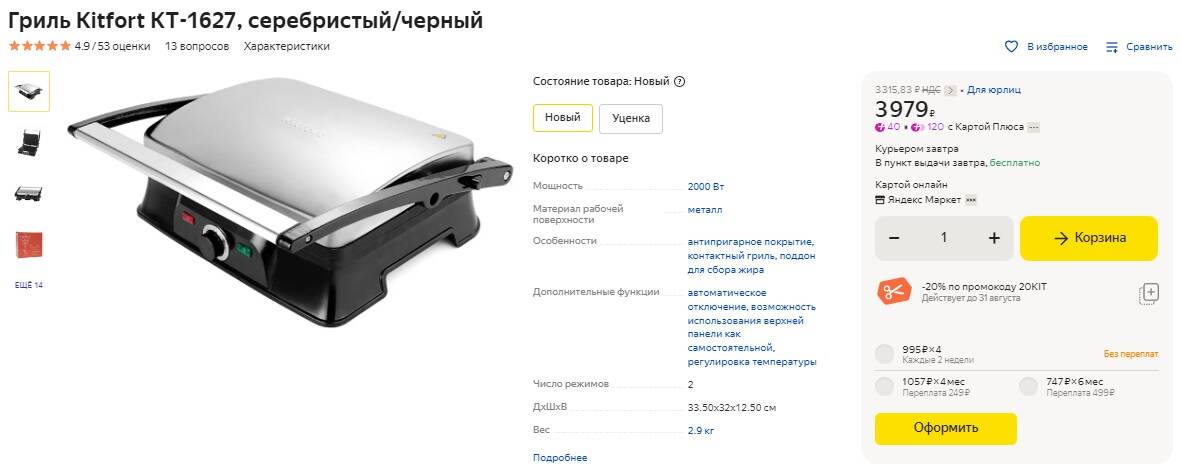Click the scissors coupon icon
The image size is (1181, 472).
[894, 291]
